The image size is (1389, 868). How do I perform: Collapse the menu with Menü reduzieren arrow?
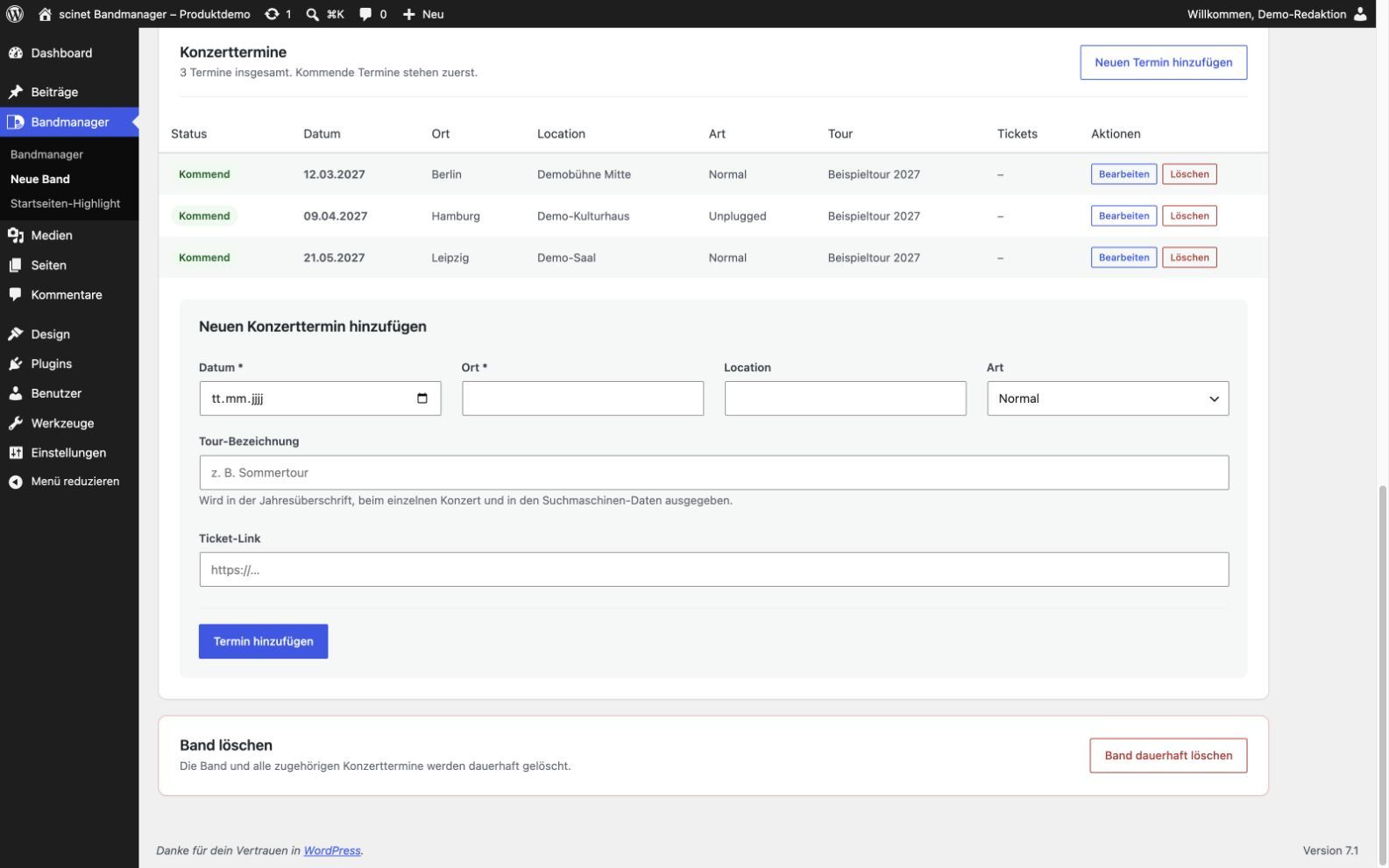click(x=16, y=482)
